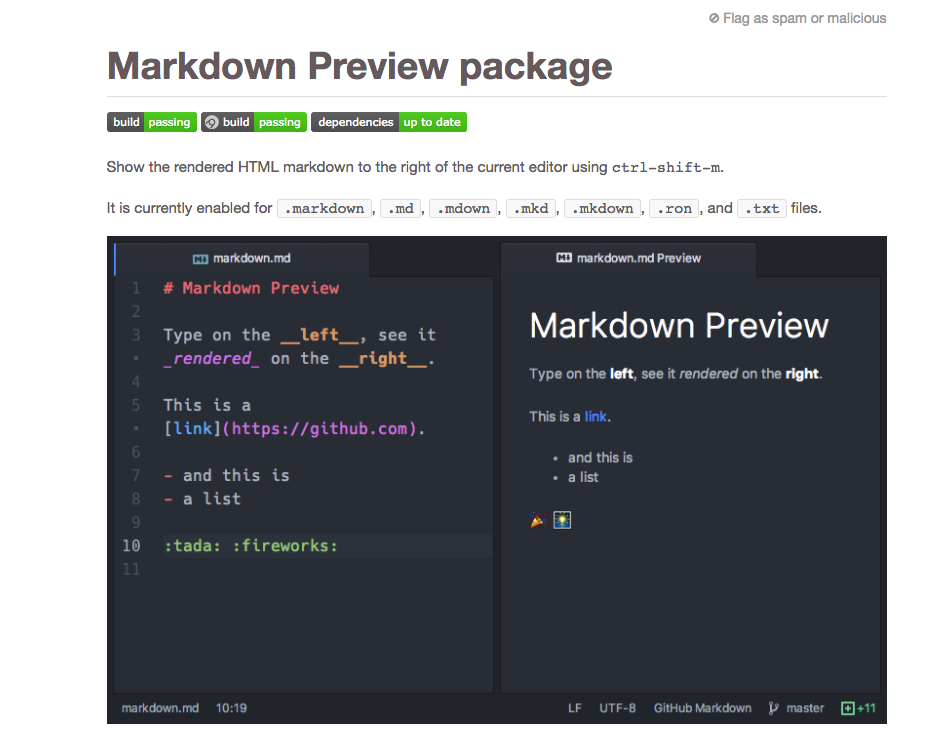Click the LF line ending selector
The image size is (928, 741).
[575, 708]
